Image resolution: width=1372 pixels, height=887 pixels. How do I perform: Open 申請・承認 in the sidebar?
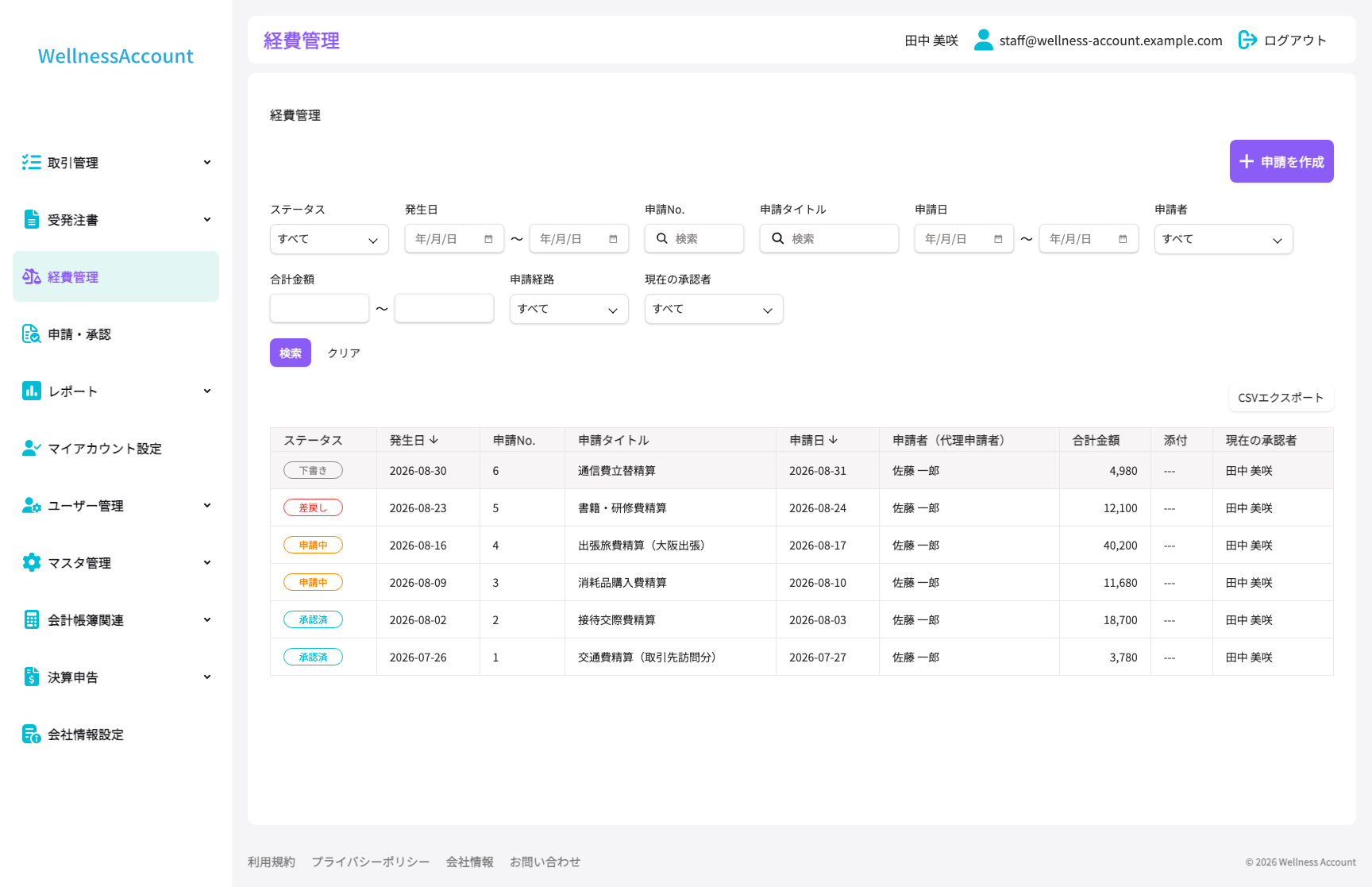click(x=116, y=334)
